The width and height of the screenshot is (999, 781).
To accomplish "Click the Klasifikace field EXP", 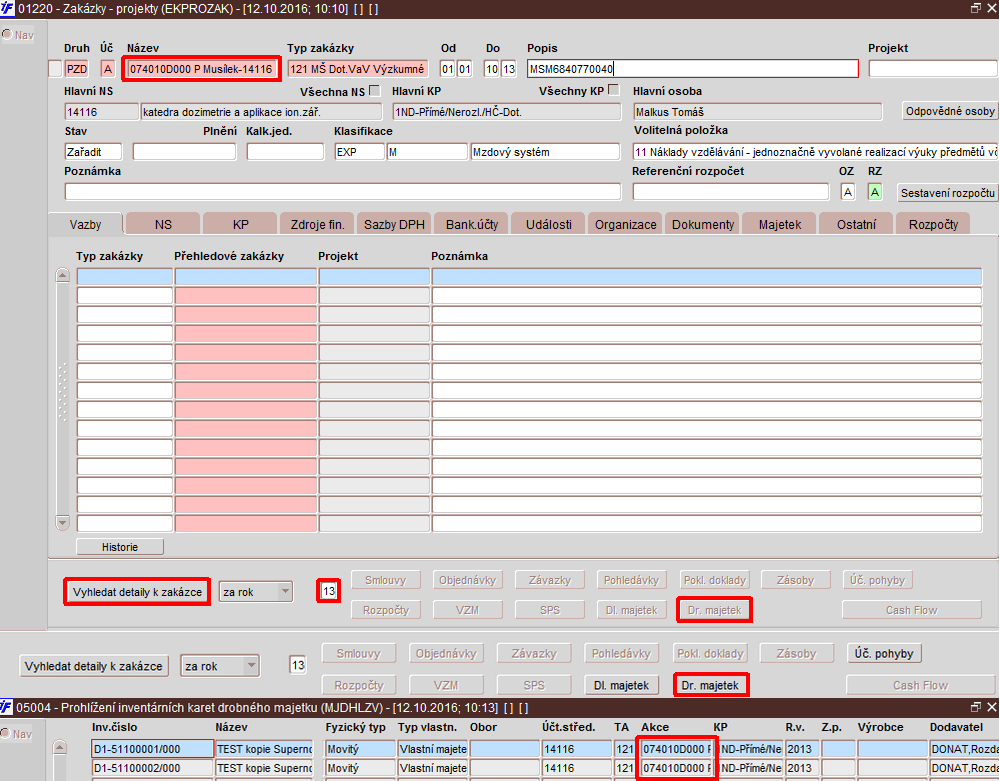I will coord(359,152).
